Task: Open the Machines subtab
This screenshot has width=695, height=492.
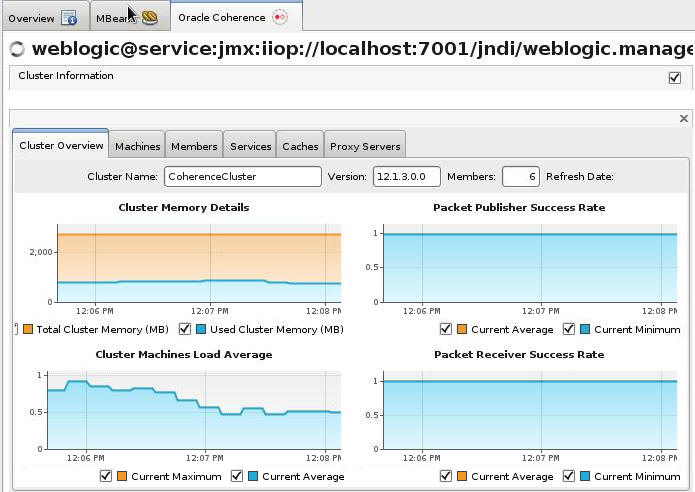Action: point(137,146)
